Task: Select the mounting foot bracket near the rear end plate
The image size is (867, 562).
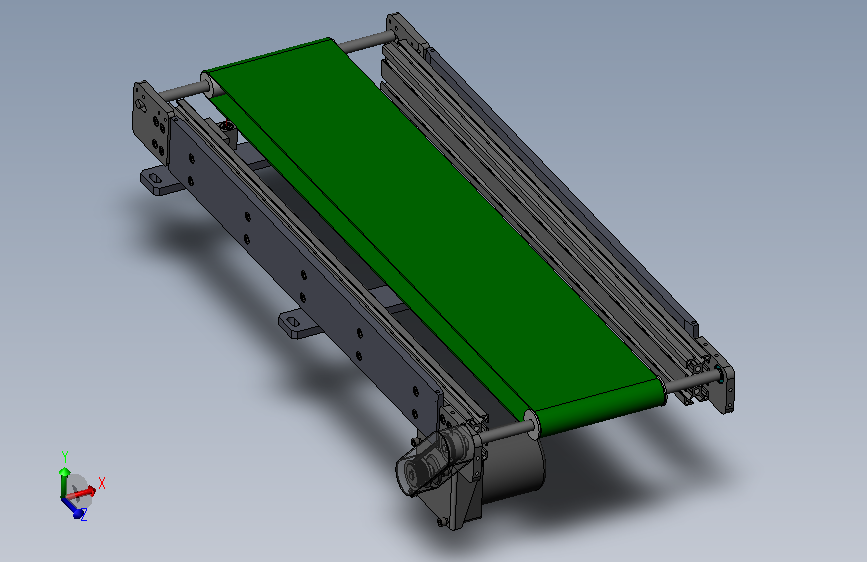Action: tap(161, 181)
